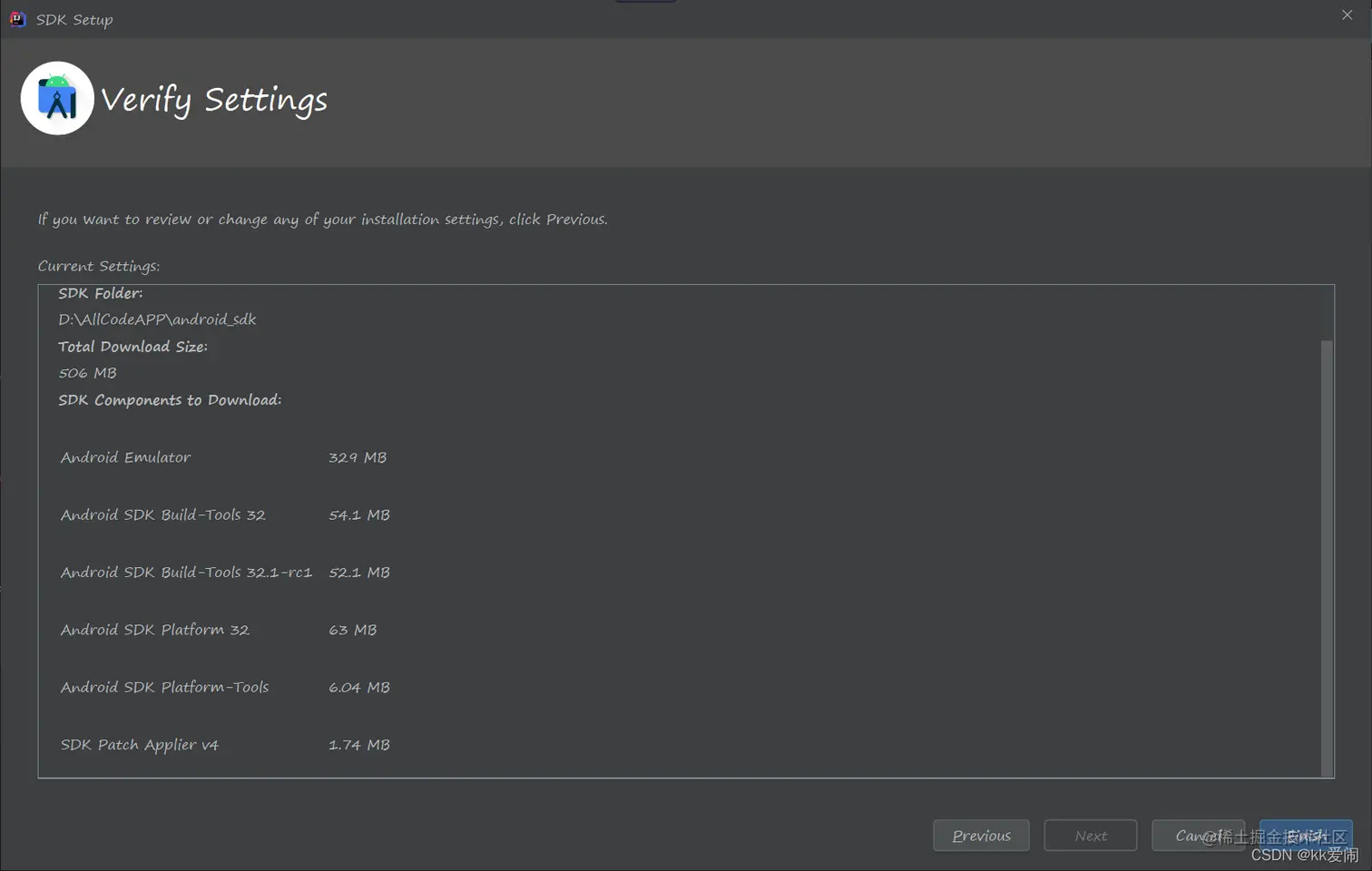Select the Android Emulator row
The image size is (1372, 871).
coord(223,457)
